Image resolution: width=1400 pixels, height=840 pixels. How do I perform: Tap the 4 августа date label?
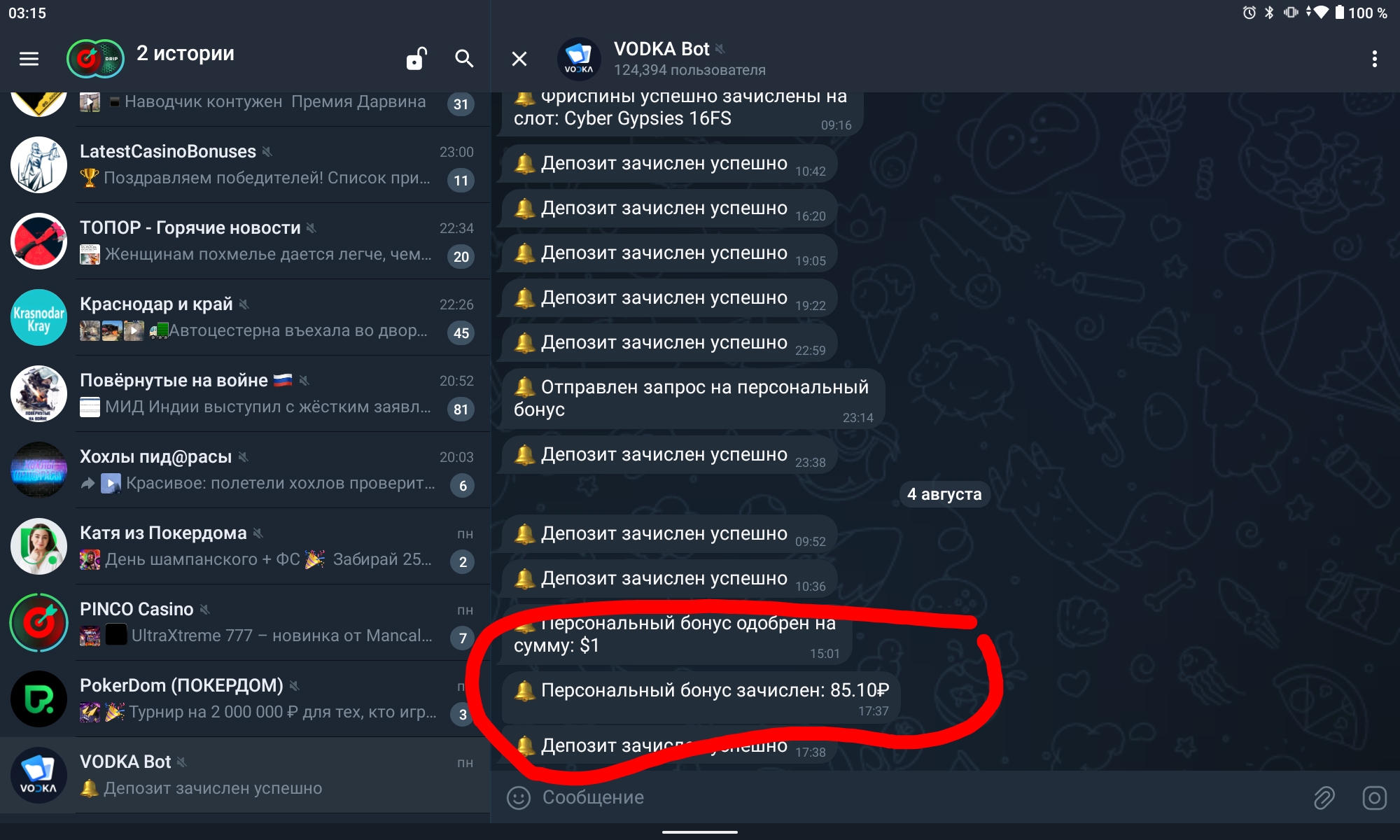coord(944,494)
